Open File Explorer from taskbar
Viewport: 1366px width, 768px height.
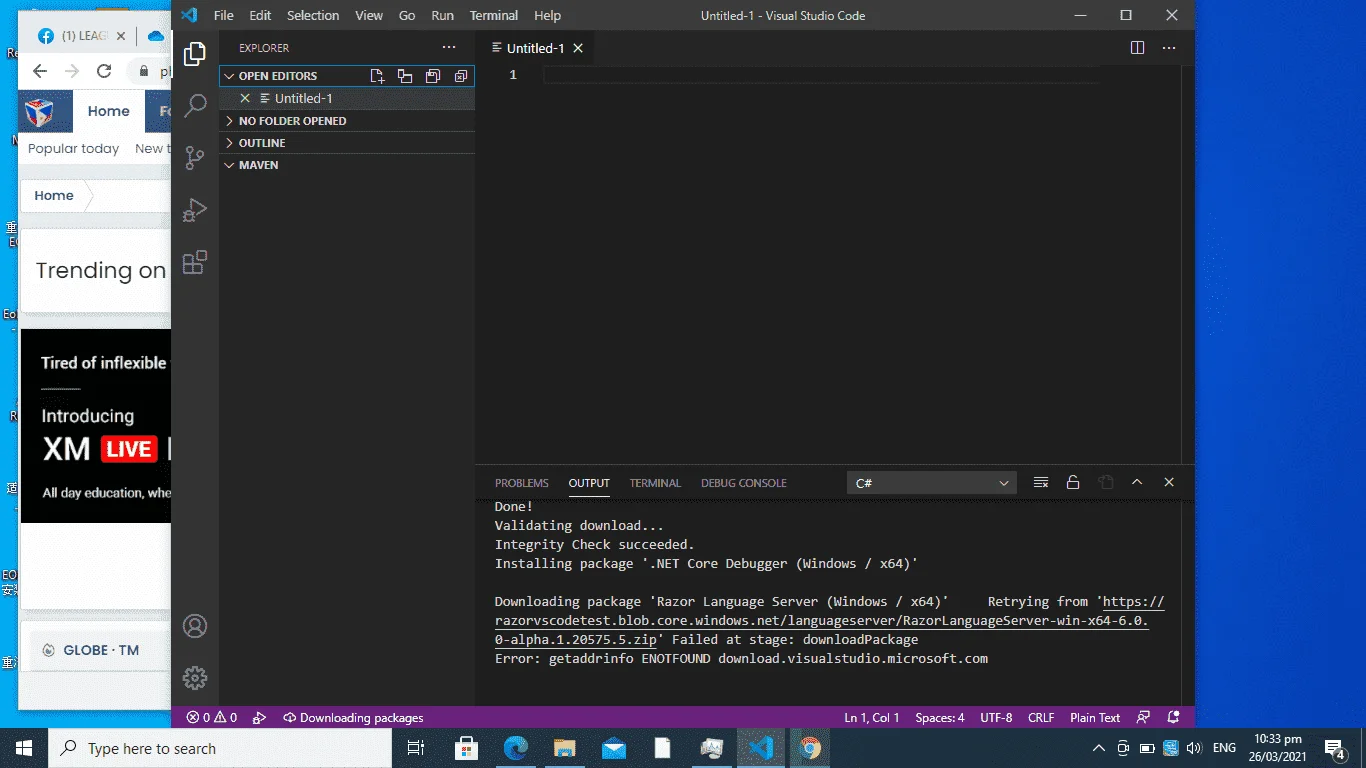tap(565, 748)
